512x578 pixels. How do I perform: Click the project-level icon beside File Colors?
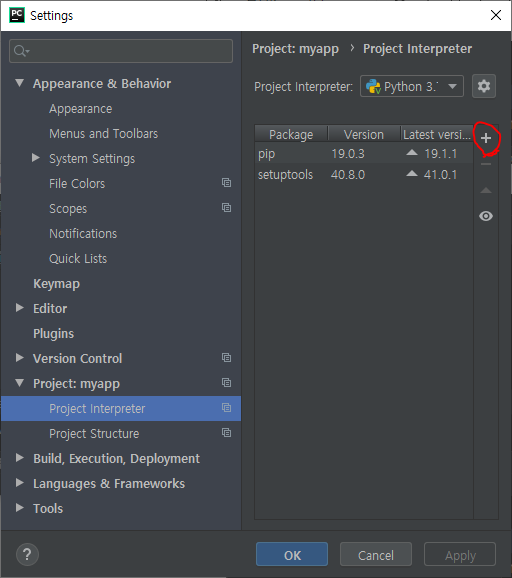(226, 182)
